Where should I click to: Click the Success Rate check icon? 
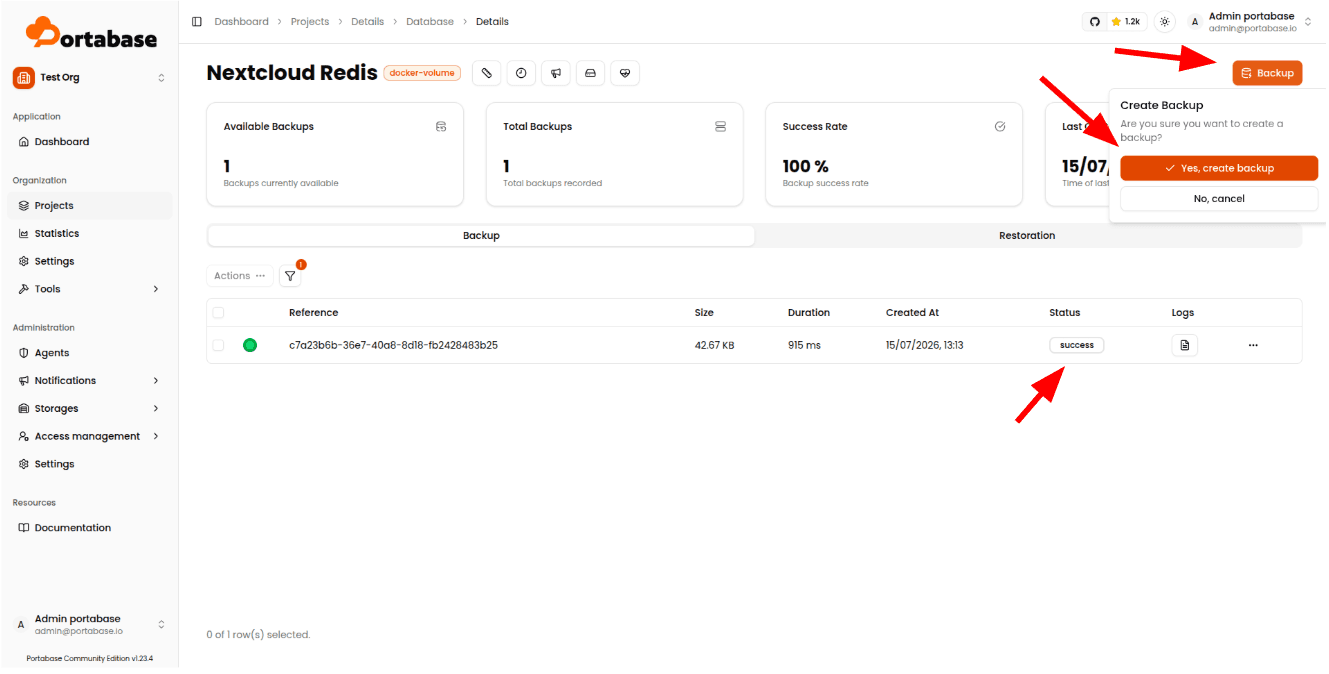click(x=1000, y=127)
